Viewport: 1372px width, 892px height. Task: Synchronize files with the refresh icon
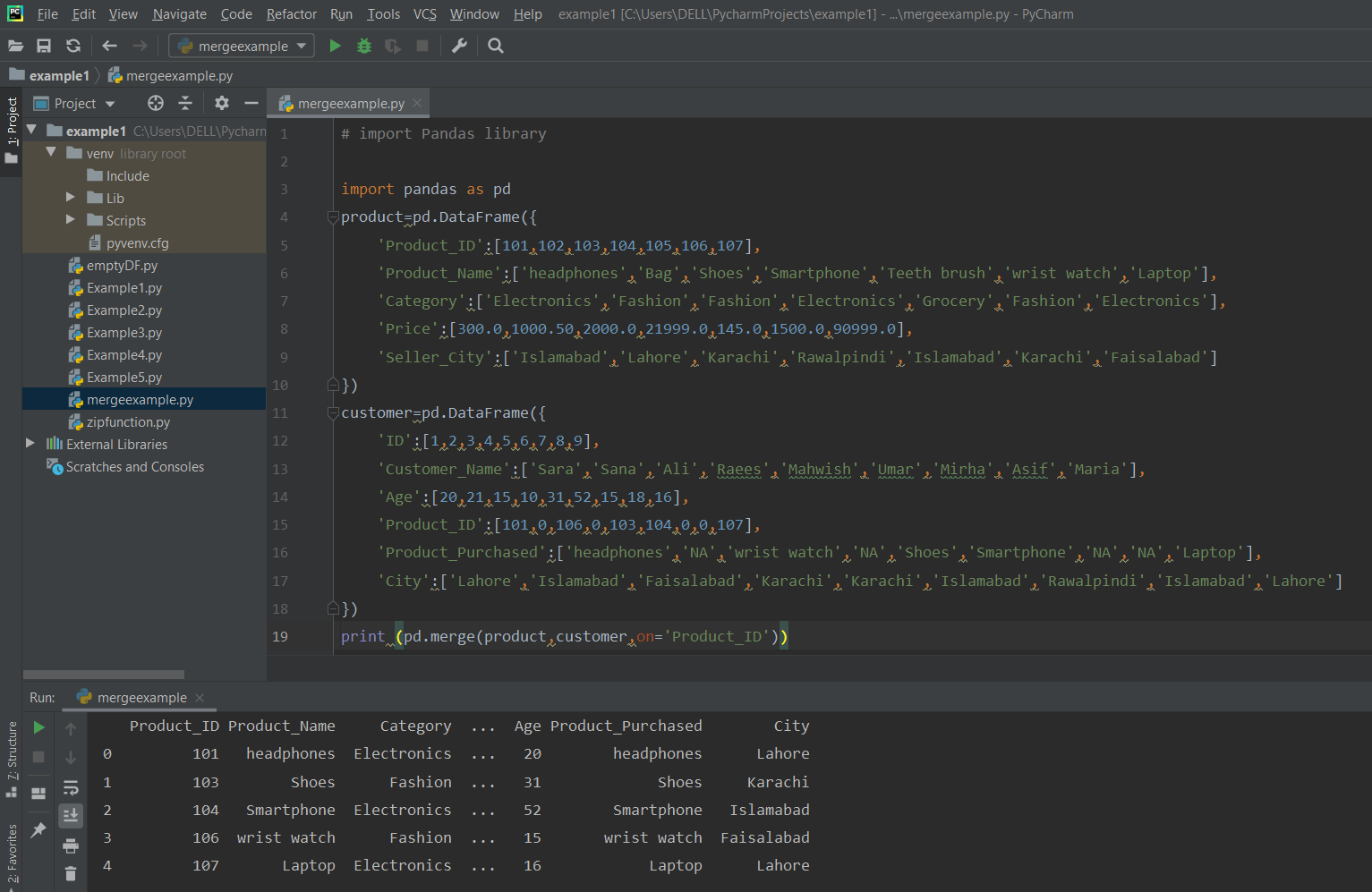pyautogui.click(x=73, y=46)
